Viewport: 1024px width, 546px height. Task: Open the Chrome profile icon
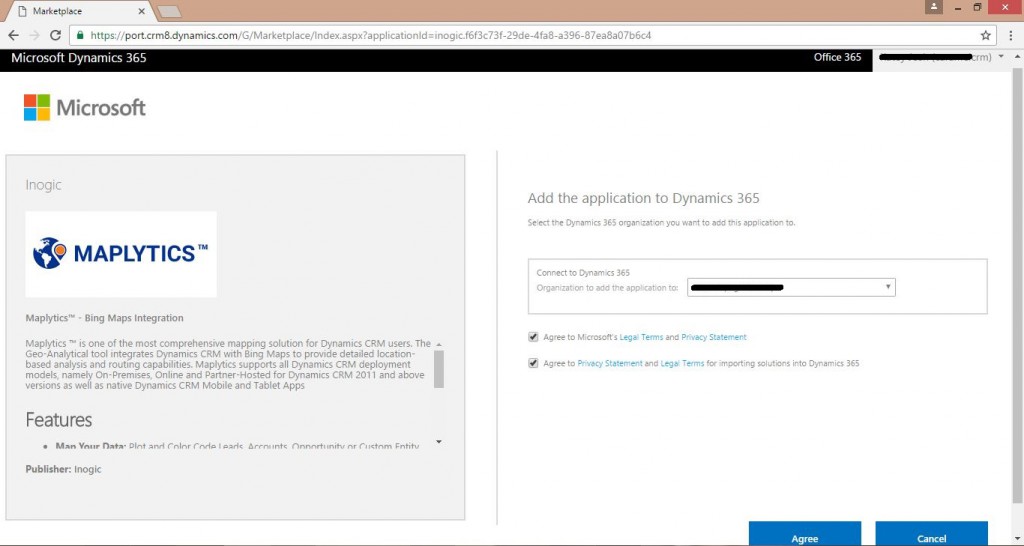pyautogui.click(x=934, y=7)
